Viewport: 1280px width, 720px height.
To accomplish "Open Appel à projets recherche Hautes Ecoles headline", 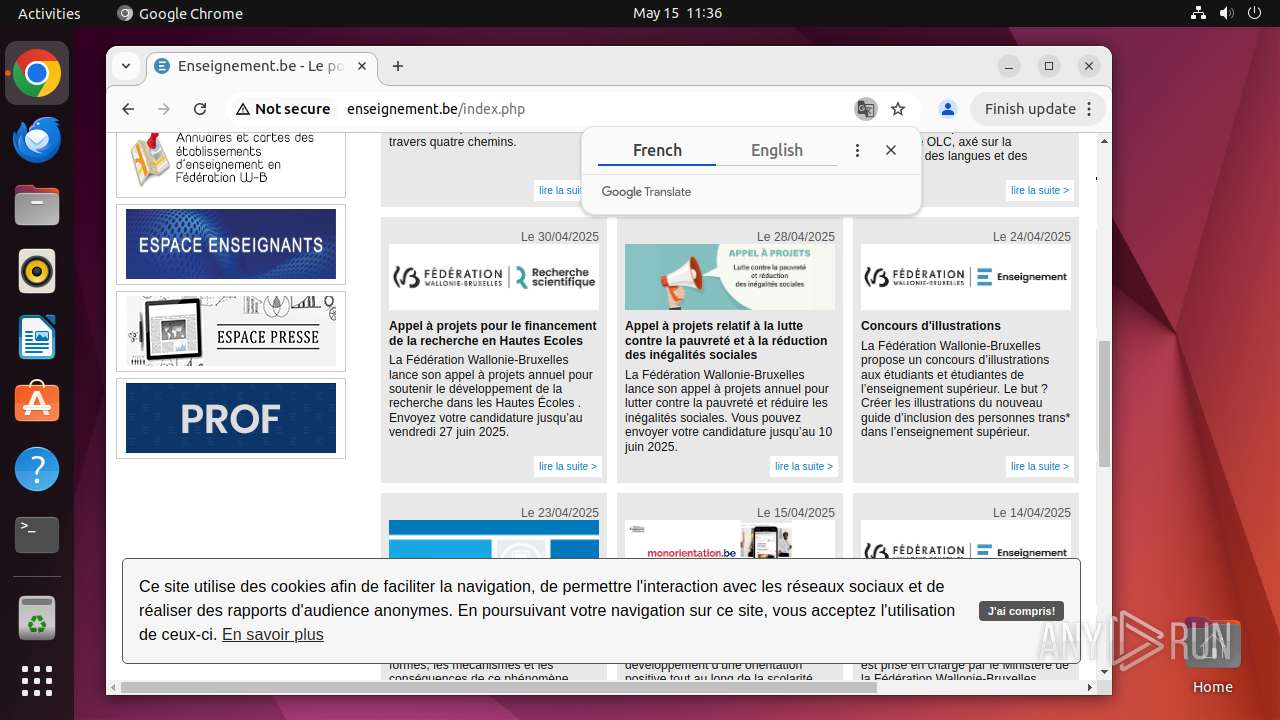I will [493, 333].
